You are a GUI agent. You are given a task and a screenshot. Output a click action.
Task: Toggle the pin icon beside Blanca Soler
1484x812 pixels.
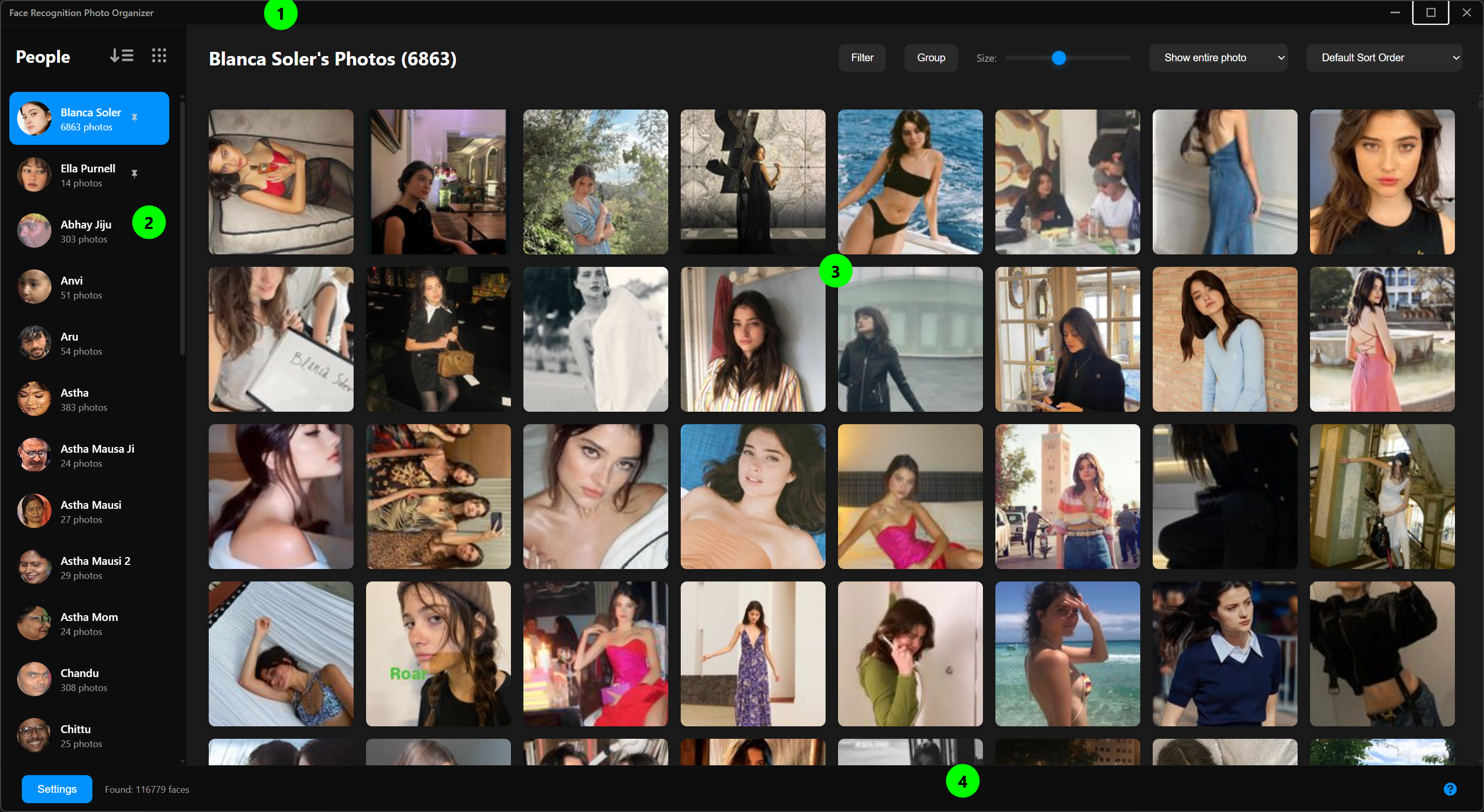[x=134, y=117]
